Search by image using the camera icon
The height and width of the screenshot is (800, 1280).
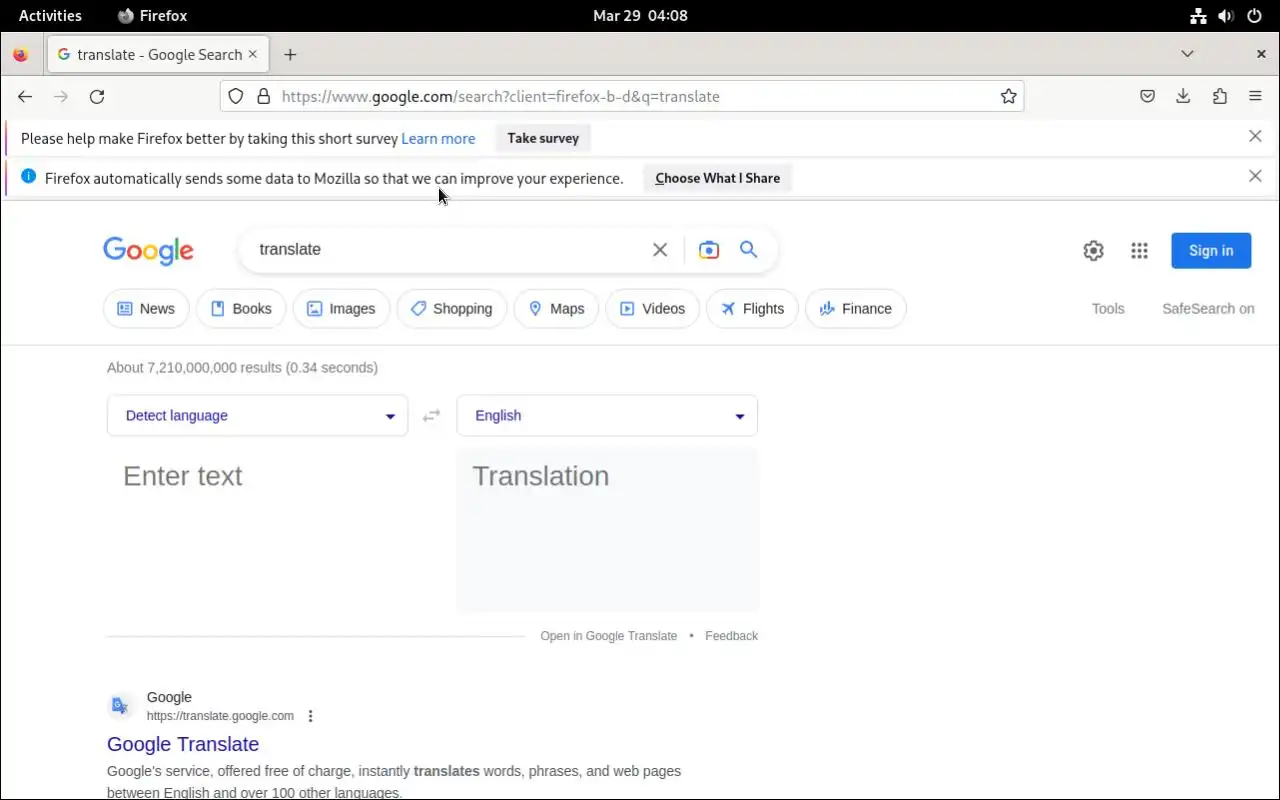point(709,250)
